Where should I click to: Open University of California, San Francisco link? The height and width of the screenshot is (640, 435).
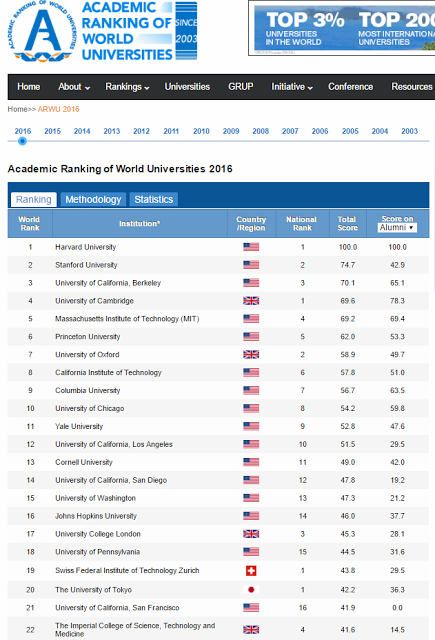point(117,608)
